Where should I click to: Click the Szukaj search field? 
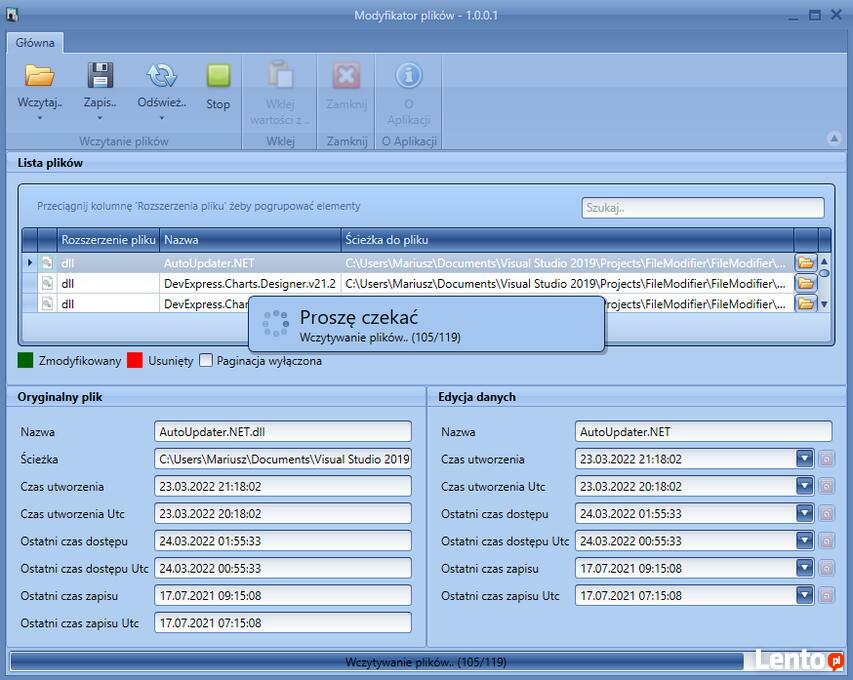[x=702, y=208]
